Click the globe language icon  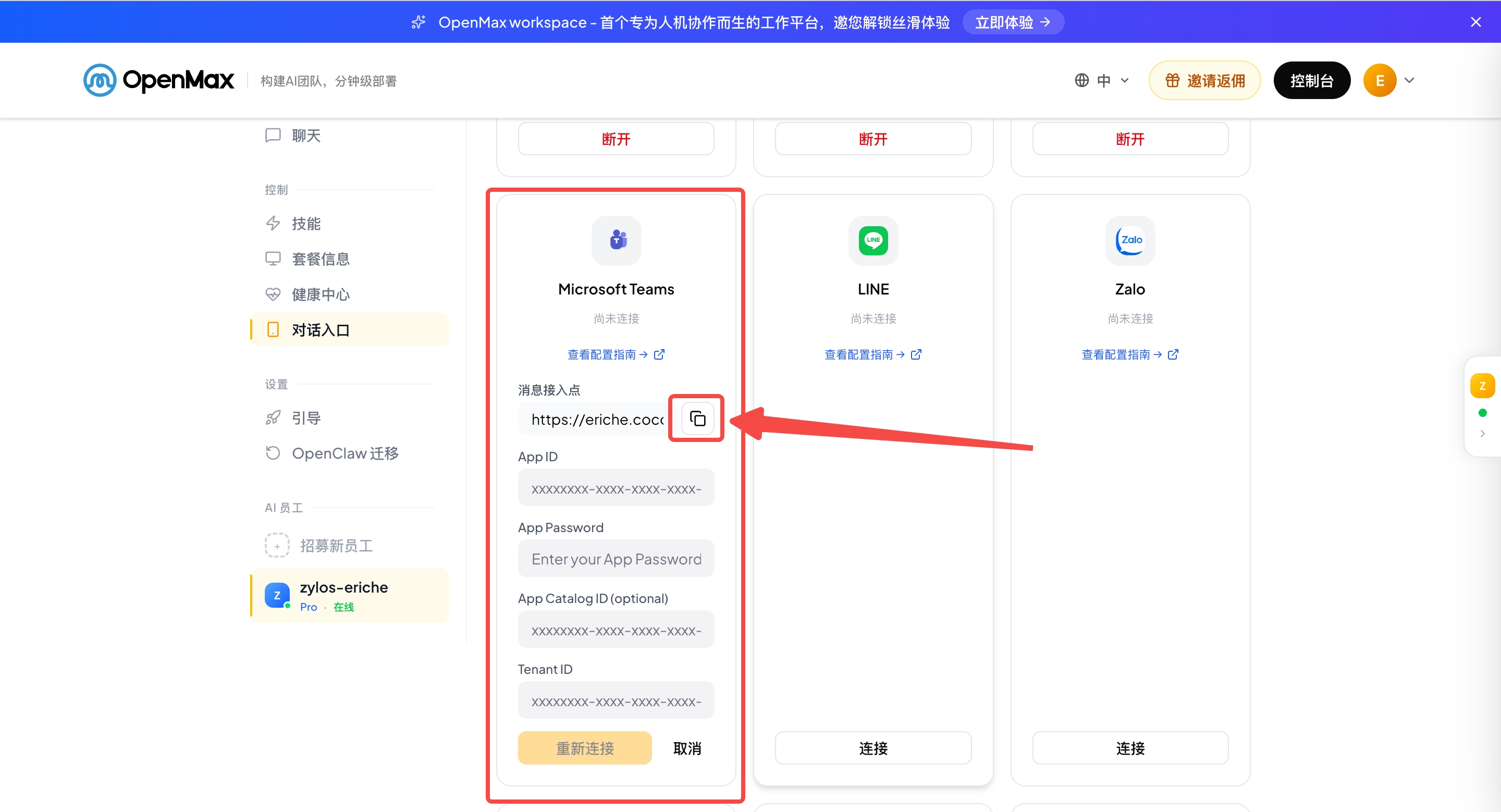pyautogui.click(x=1081, y=80)
